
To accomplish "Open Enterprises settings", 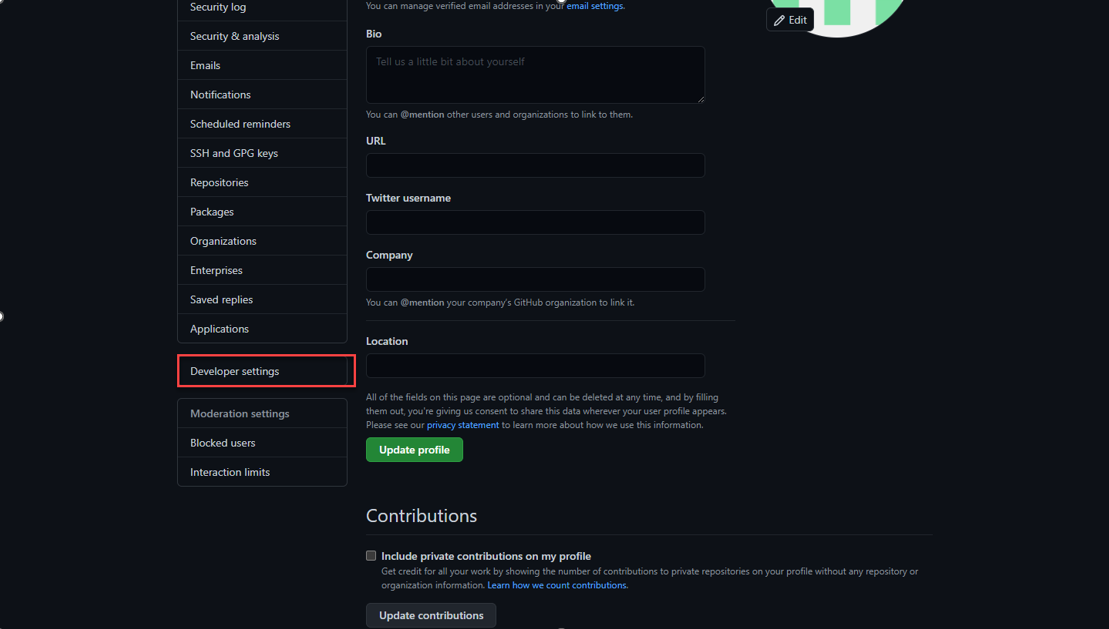I will 262,270.
